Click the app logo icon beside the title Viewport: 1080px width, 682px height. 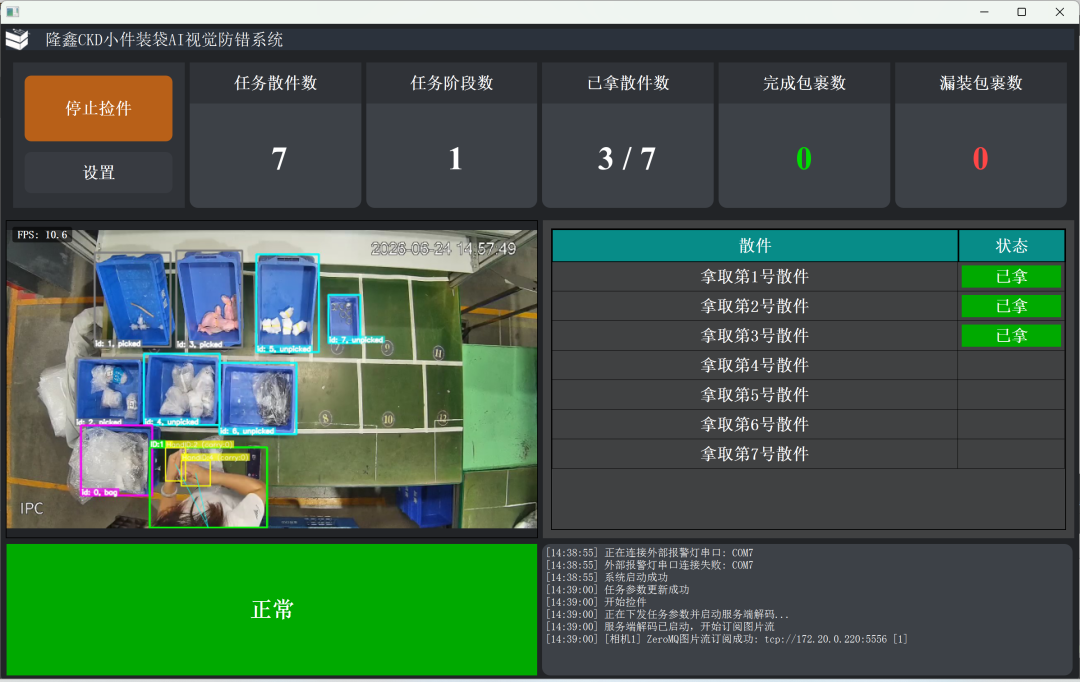click(17, 39)
